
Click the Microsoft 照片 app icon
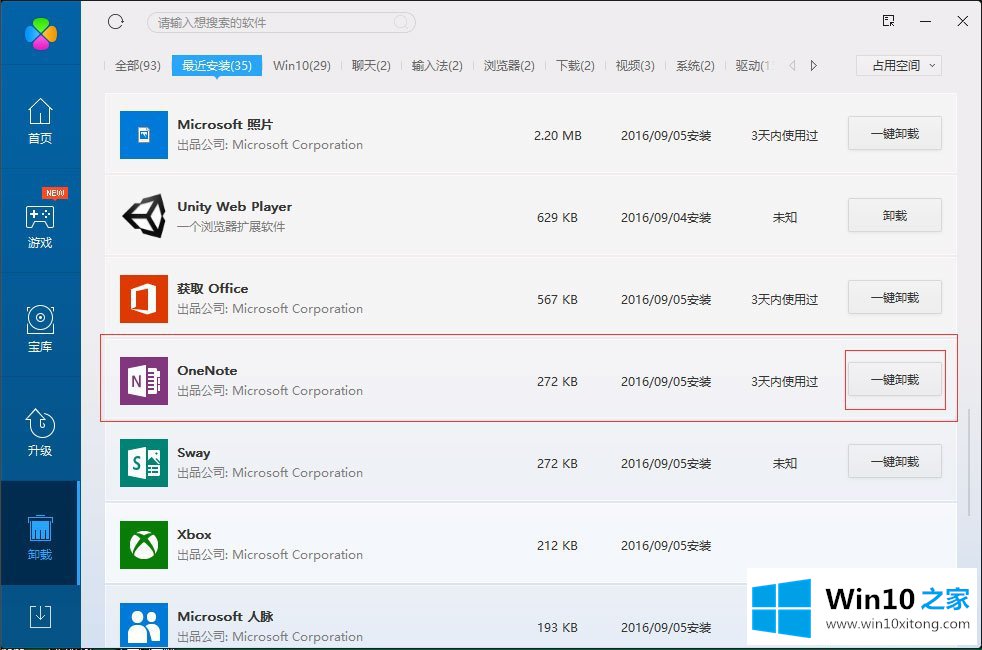144,135
